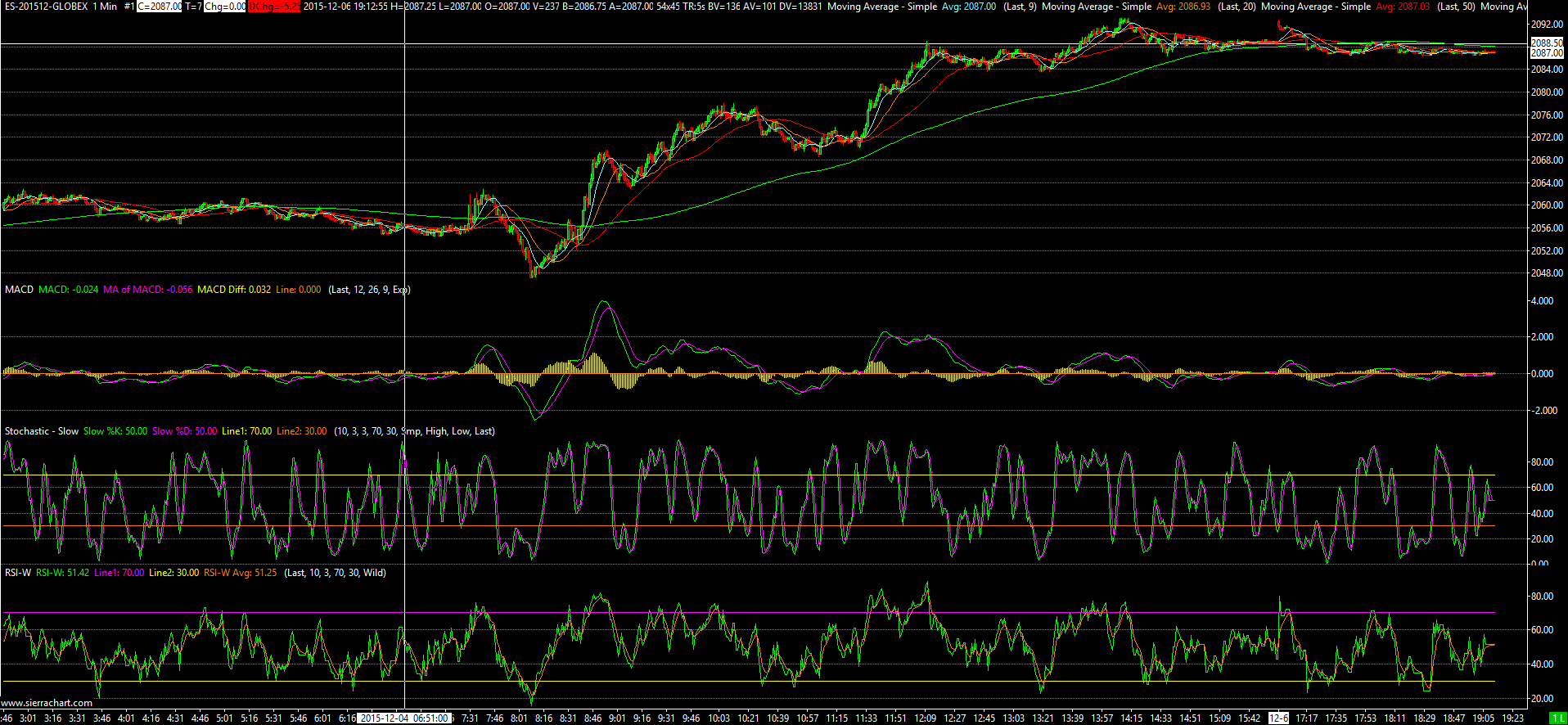Click the 4.000 label on MACD scale
This screenshot has width=1568, height=725.
(x=1542, y=301)
